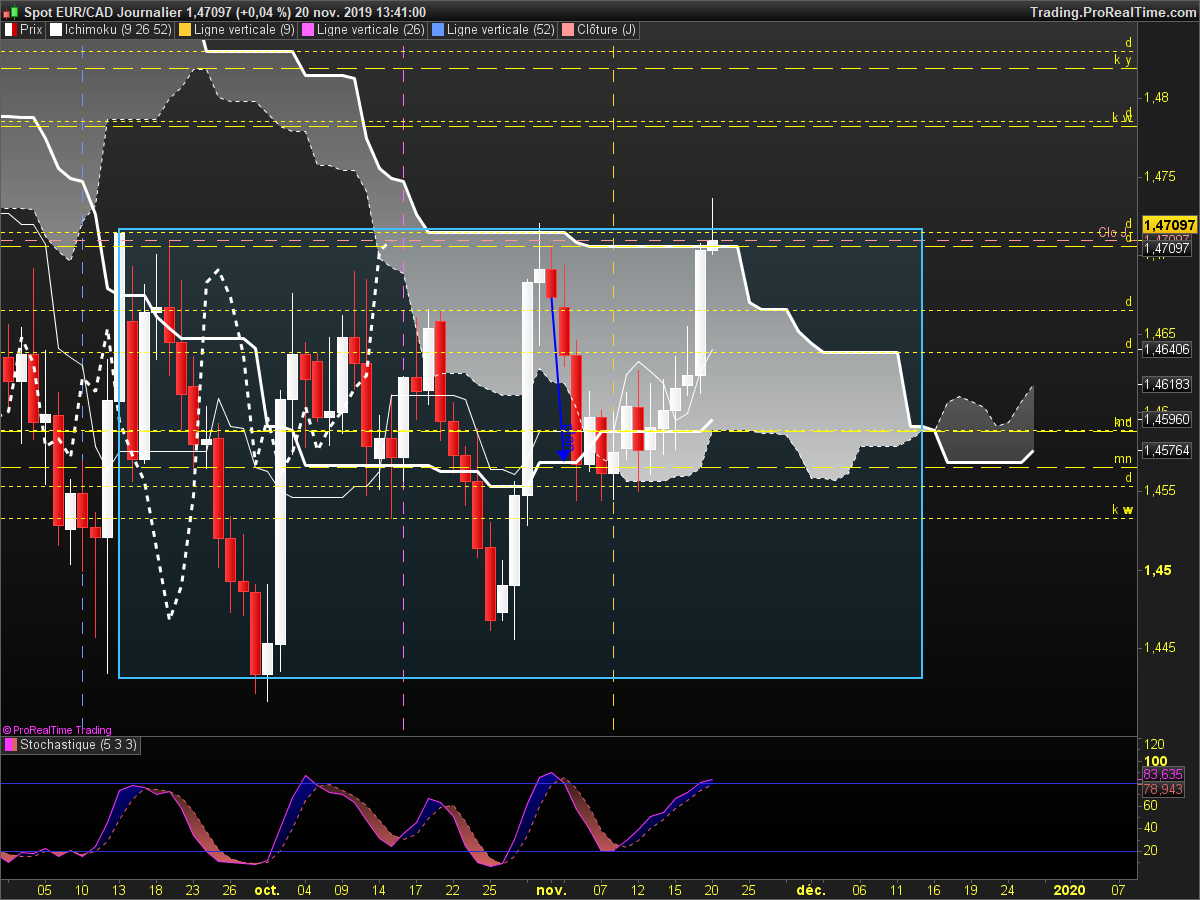Click the 1,46406 price label
Viewport: 1200px width, 900px height.
[x=1166, y=350]
